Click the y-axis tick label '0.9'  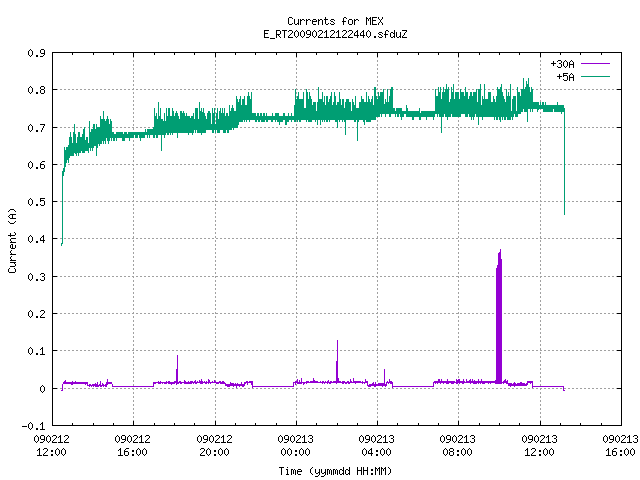coord(37,53)
